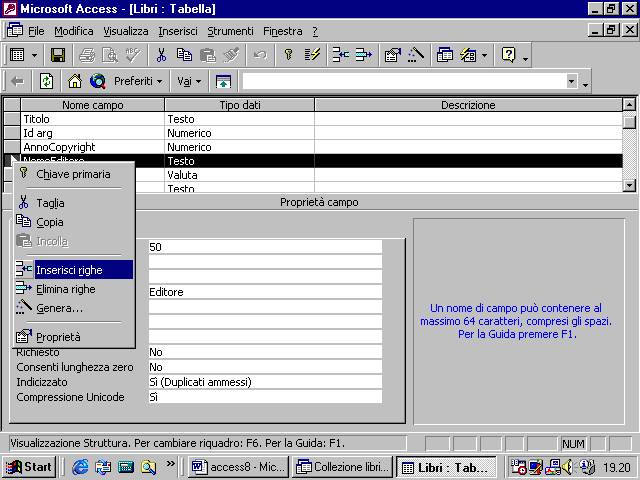Click the Search the Web globe icon

[x=98, y=81]
